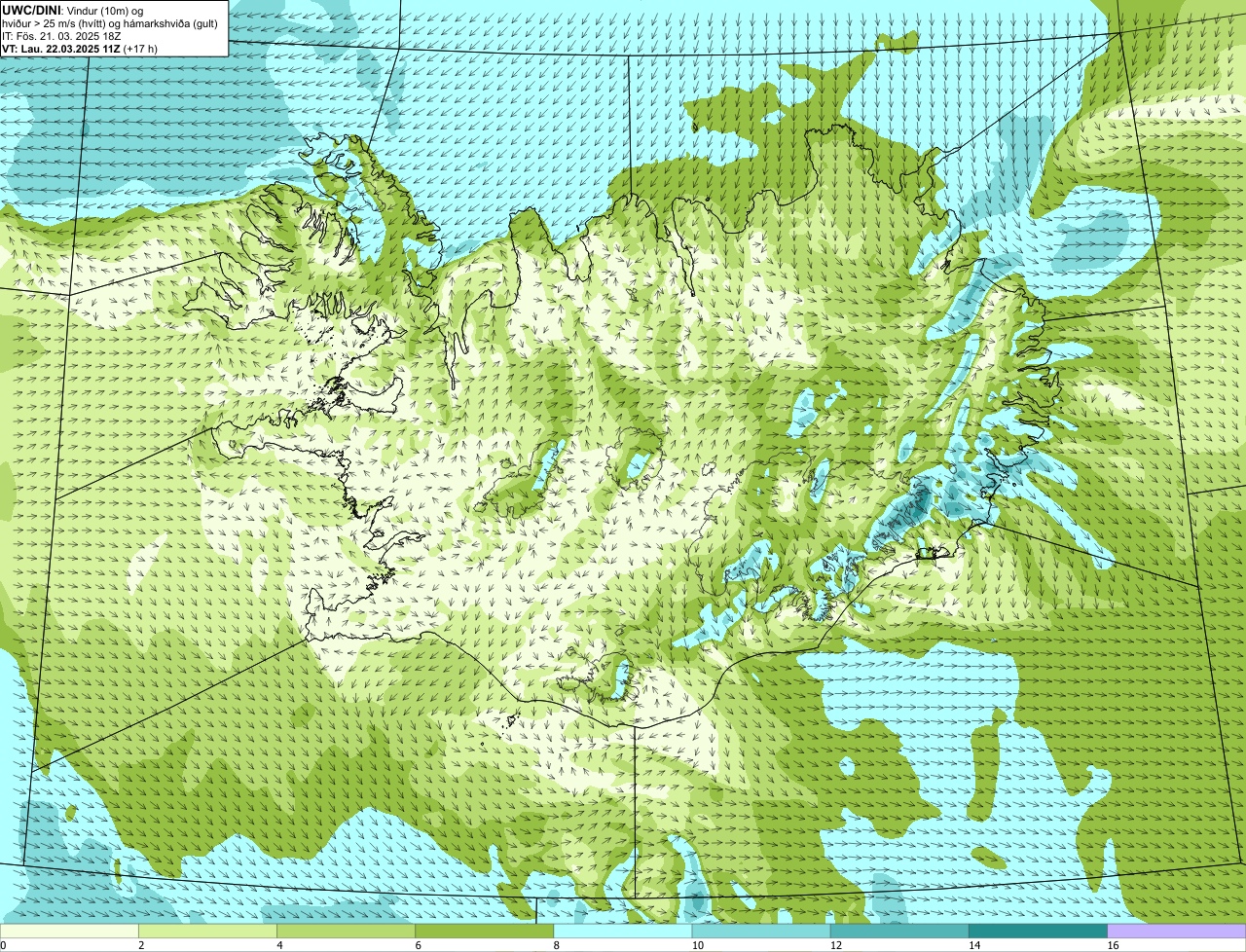Click the light teal 10–12 legend swatch
The image size is (1246, 952).
pos(761,932)
